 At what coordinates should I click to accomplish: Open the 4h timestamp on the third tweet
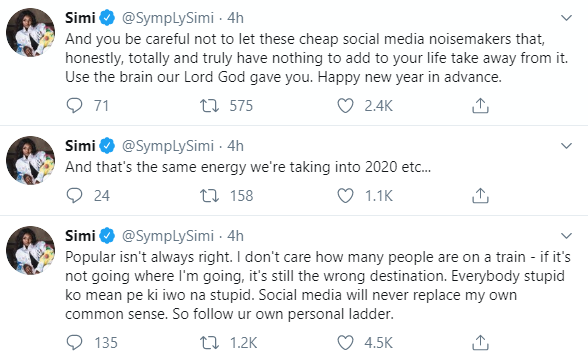tap(236, 236)
